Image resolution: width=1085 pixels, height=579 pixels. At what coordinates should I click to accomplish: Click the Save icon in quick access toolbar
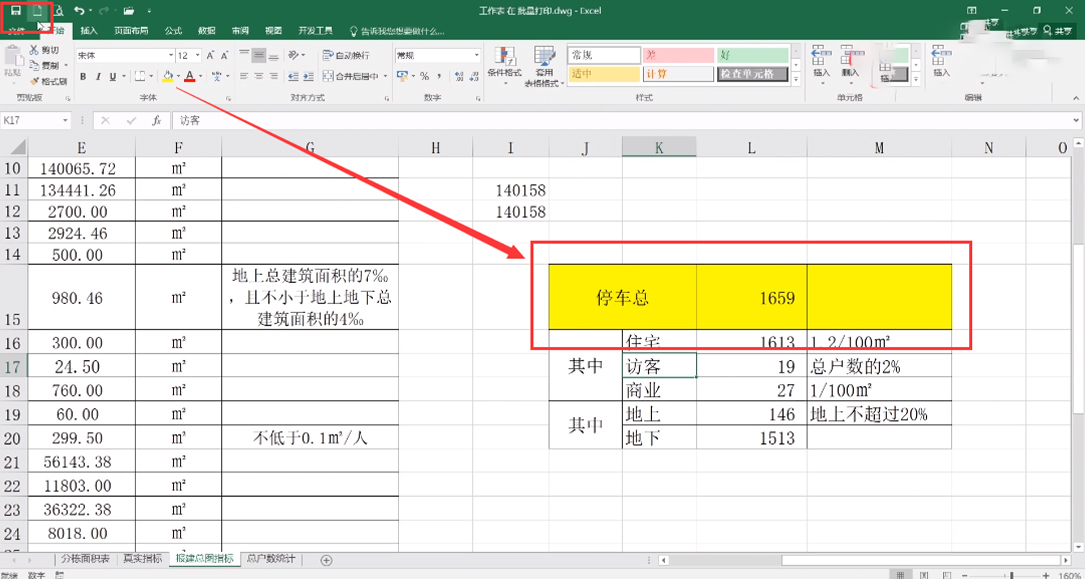point(15,10)
